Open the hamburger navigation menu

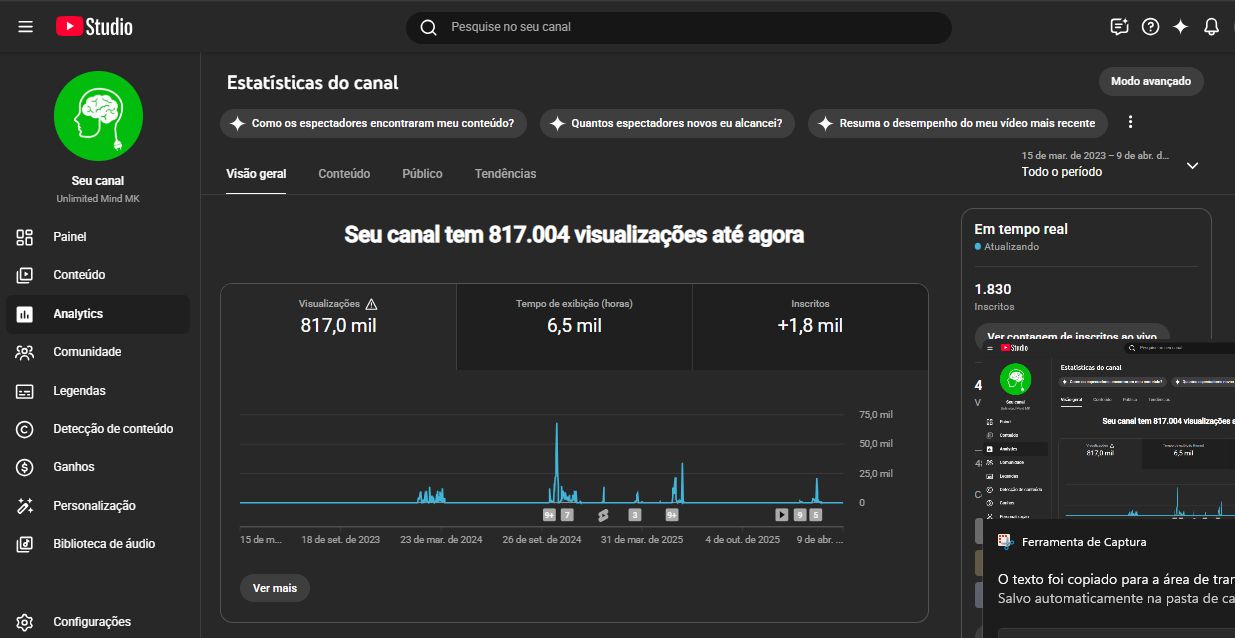tap(26, 27)
